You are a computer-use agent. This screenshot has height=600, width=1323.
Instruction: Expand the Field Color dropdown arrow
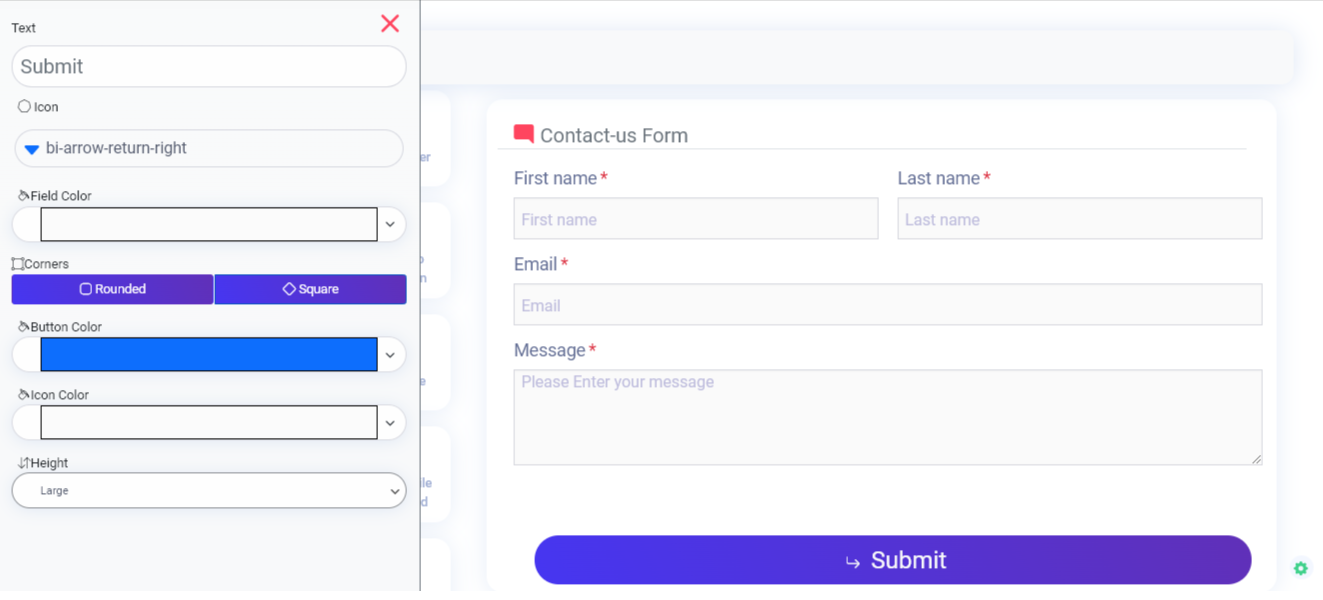coord(390,225)
